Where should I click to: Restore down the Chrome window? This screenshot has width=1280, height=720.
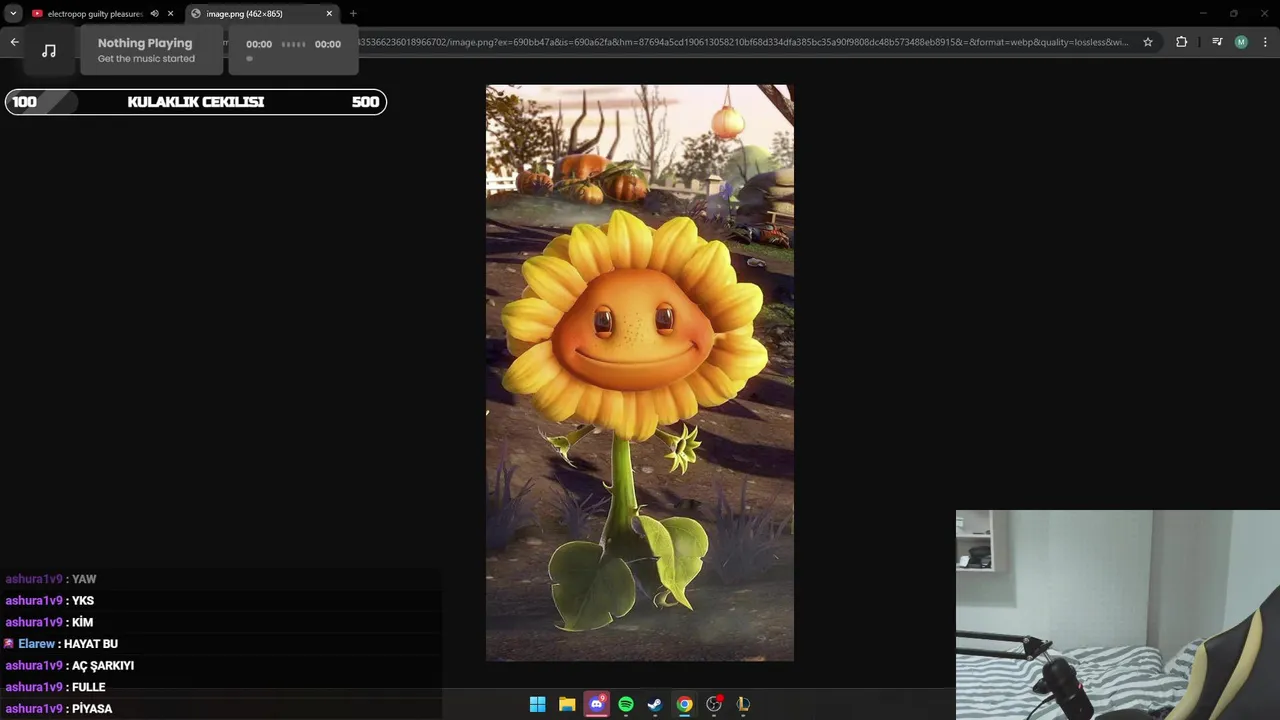coord(1233,14)
